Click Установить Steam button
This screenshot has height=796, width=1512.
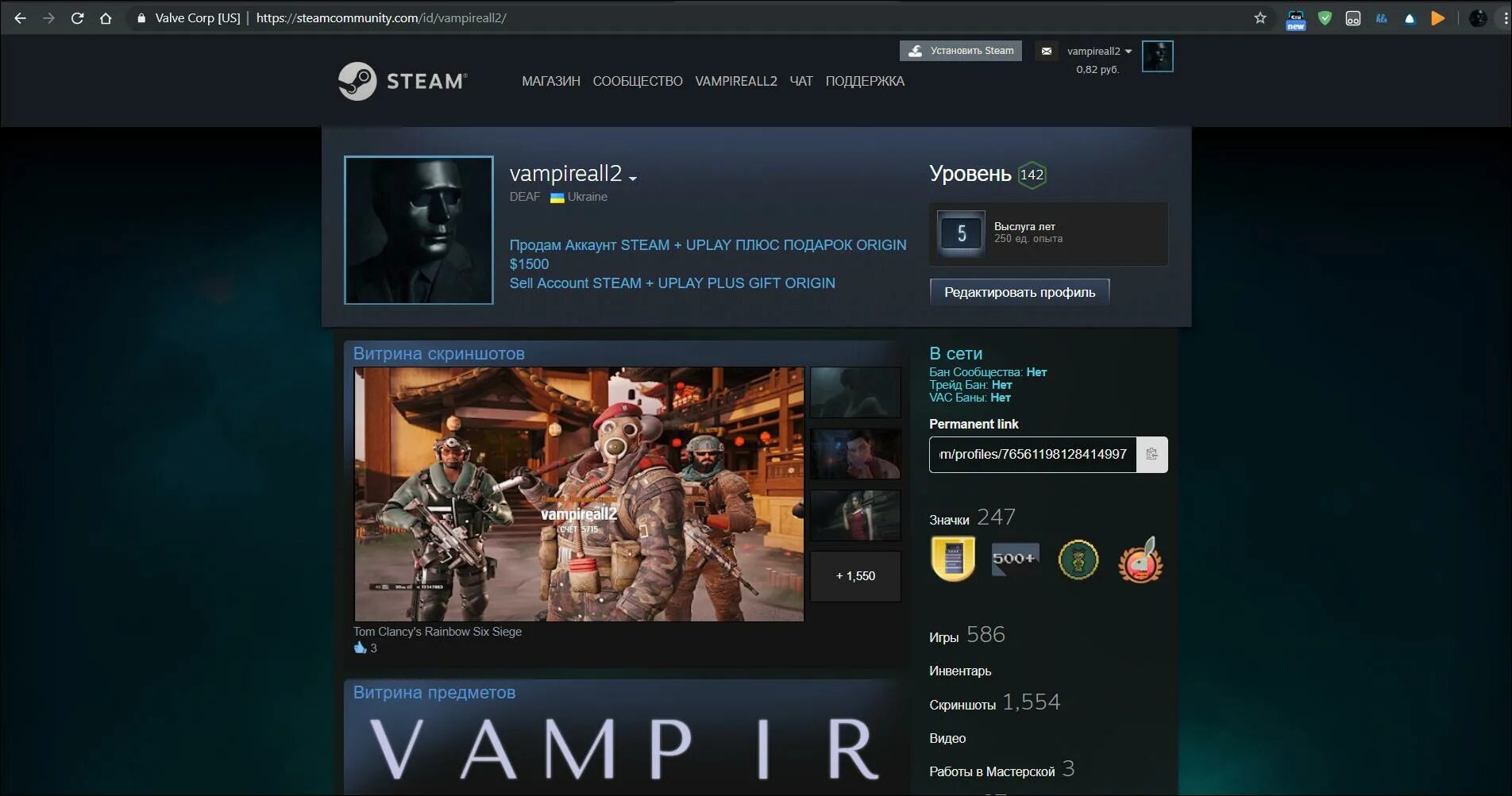[961, 51]
